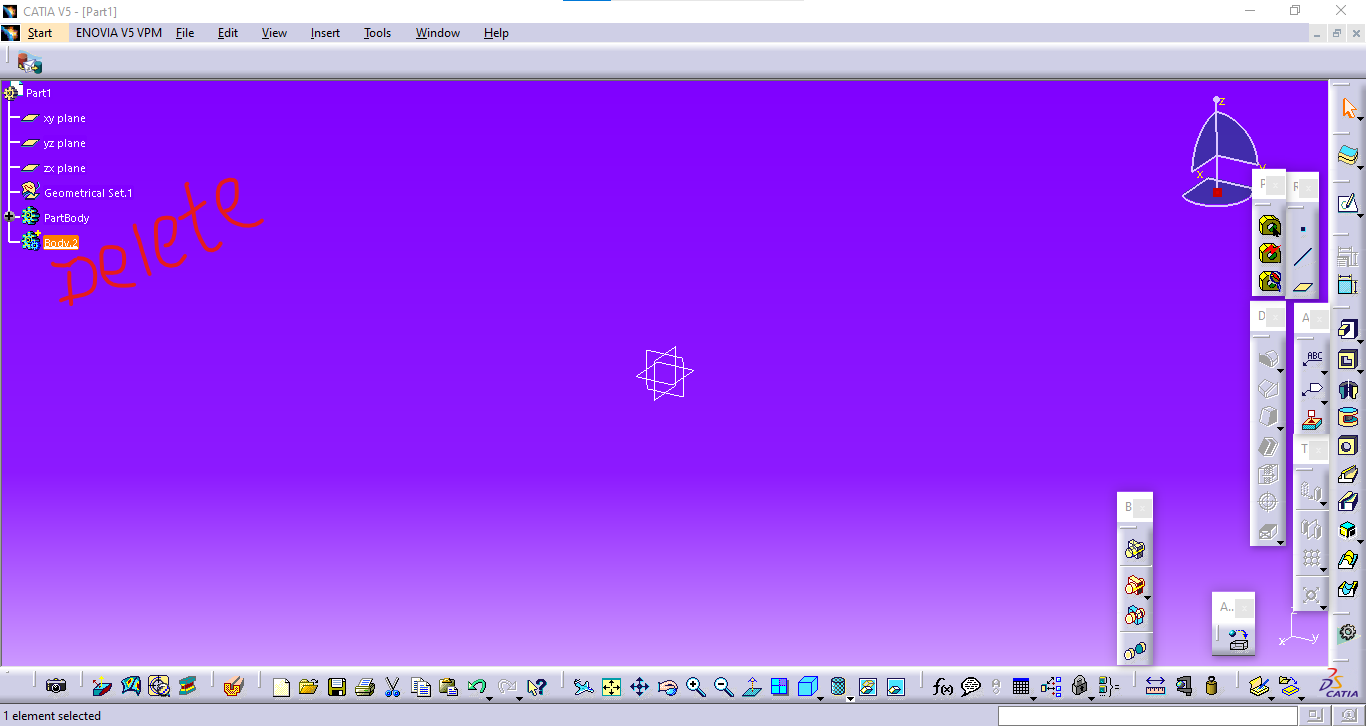Image resolution: width=1366 pixels, height=726 pixels.
Task: Select Body.2 in the specification tree
Action: 60,242
